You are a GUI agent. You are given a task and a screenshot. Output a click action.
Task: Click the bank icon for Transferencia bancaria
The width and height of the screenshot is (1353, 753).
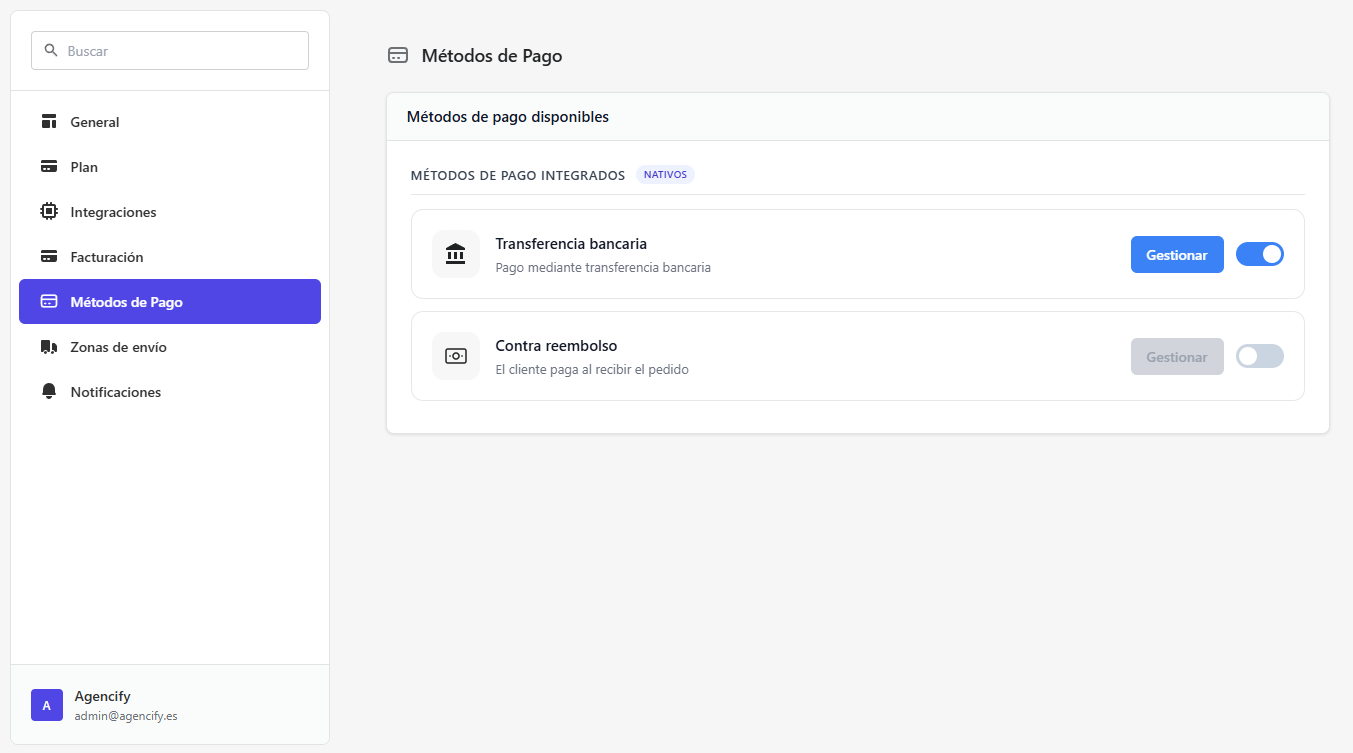[x=456, y=254]
